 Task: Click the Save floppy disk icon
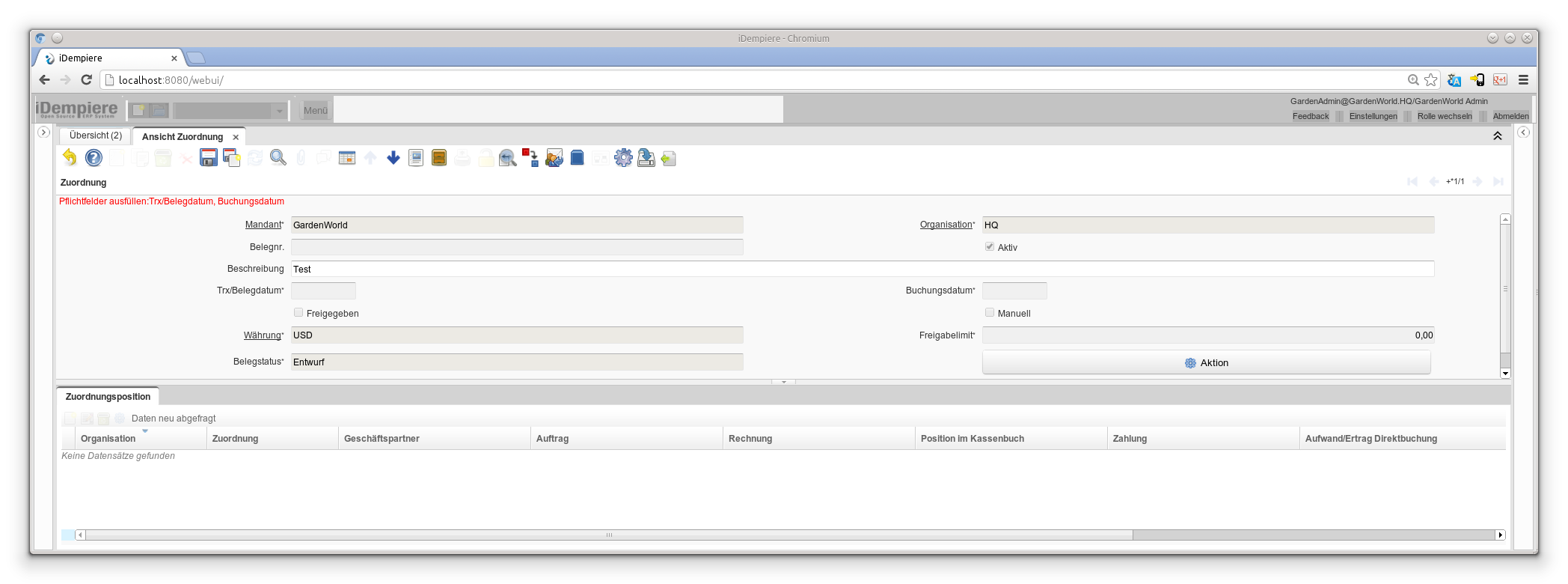pos(209,157)
